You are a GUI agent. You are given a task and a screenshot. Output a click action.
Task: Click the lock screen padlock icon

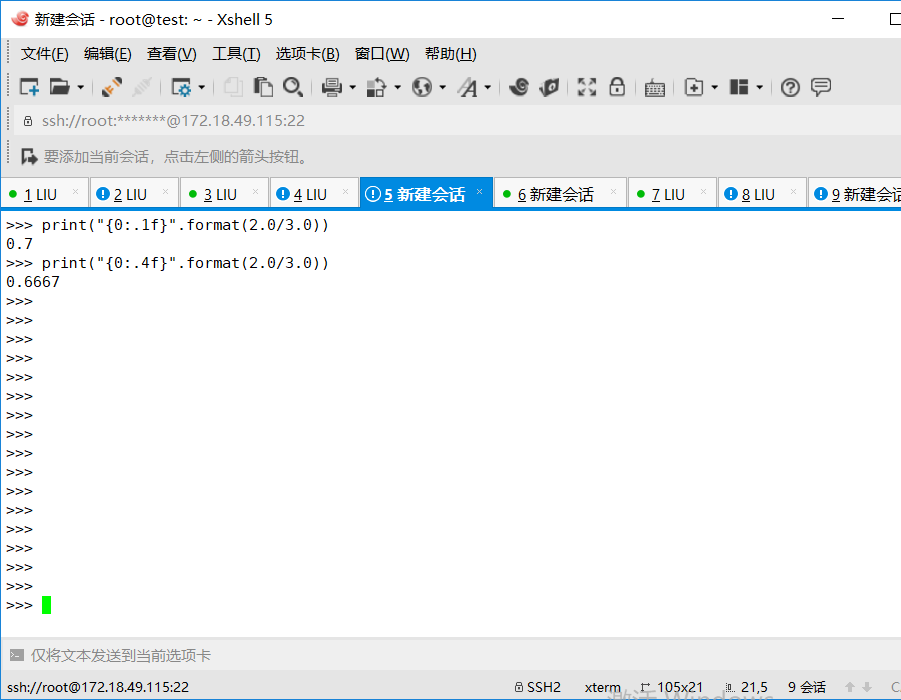pyautogui.click(x=617, y=87)
